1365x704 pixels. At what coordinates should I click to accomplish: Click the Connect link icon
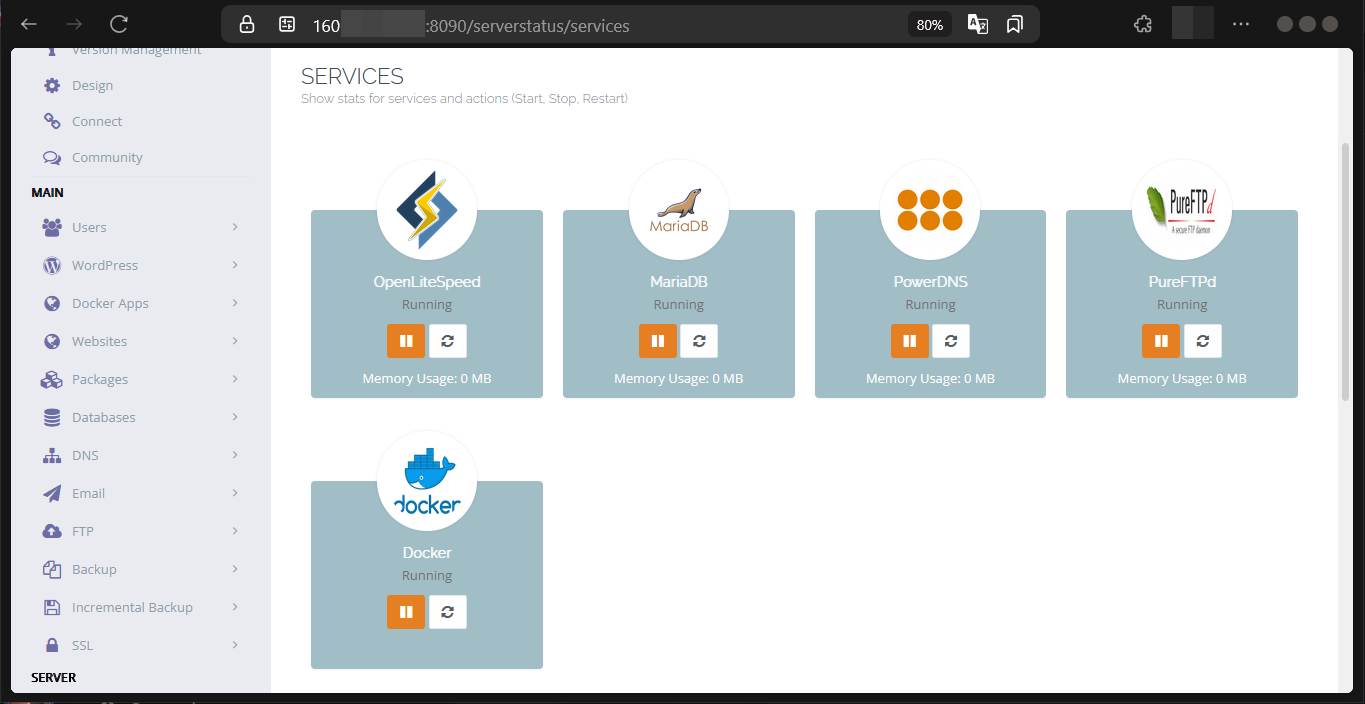[x=52, y=121]
